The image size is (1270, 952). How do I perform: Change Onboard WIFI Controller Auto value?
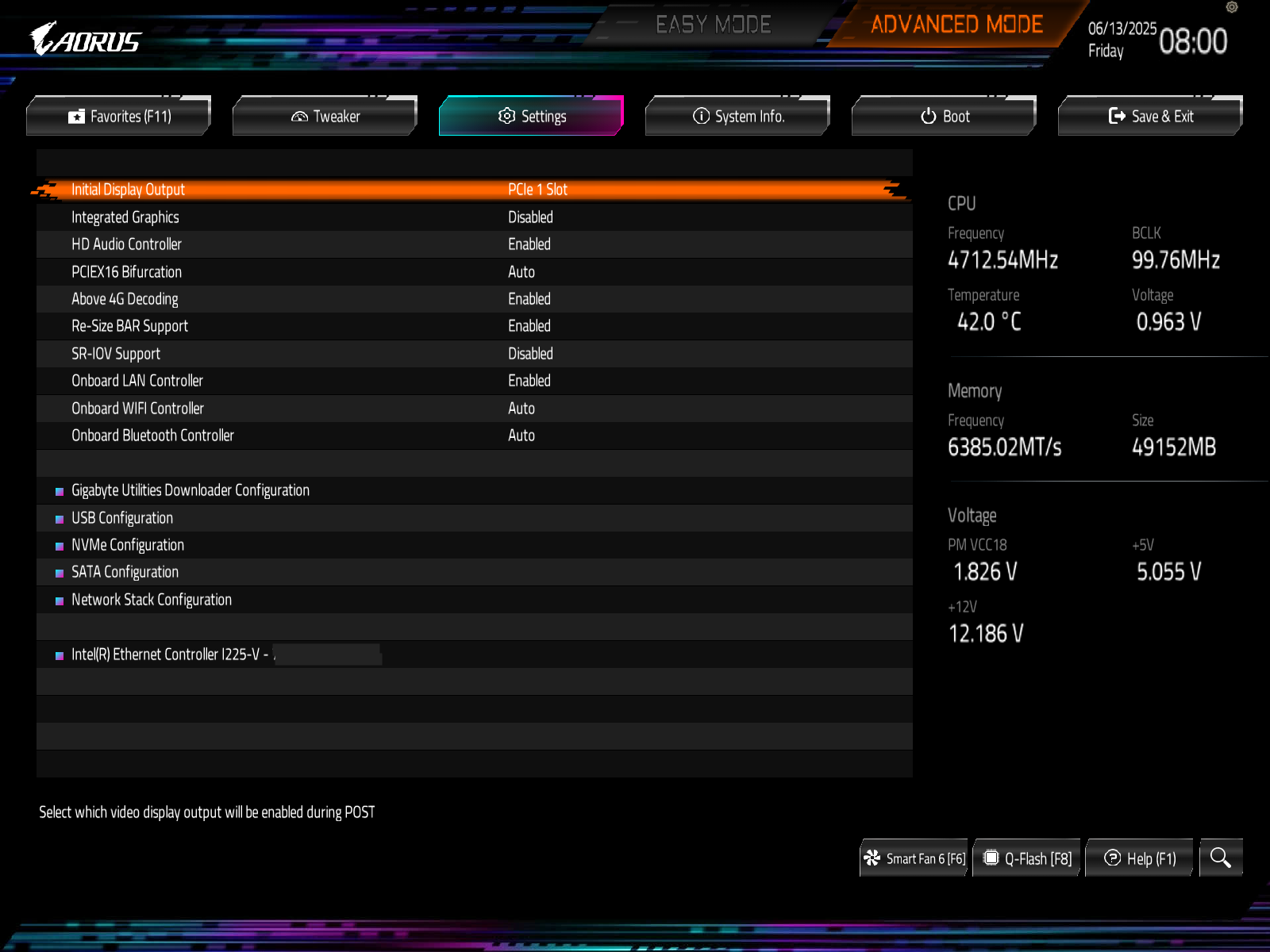coord(521,409)
